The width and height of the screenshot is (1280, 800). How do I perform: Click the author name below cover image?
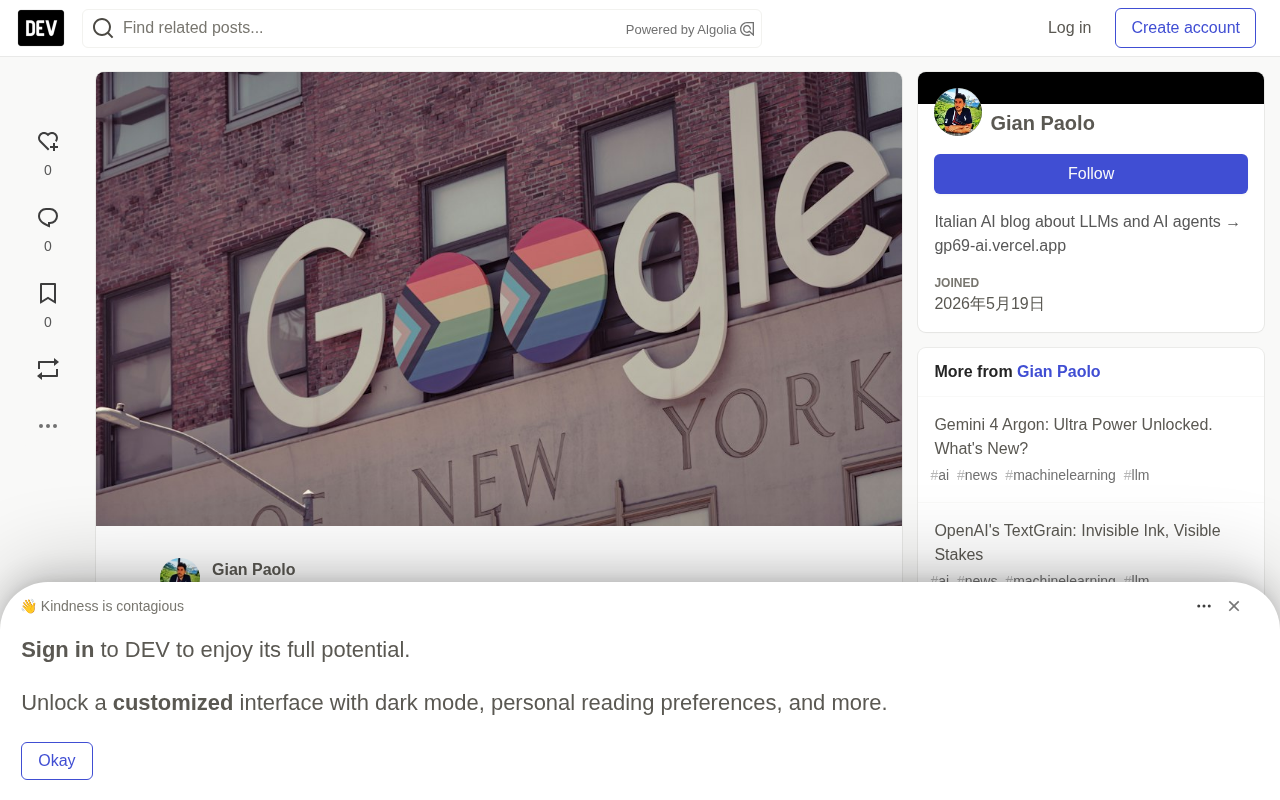pyautogui.click(x=254, y=570)
